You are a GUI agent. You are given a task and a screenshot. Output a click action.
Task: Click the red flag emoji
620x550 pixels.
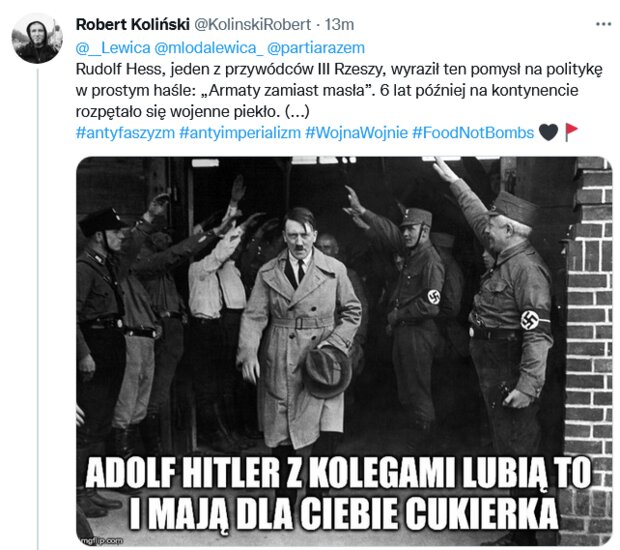(x=571, y=132)
